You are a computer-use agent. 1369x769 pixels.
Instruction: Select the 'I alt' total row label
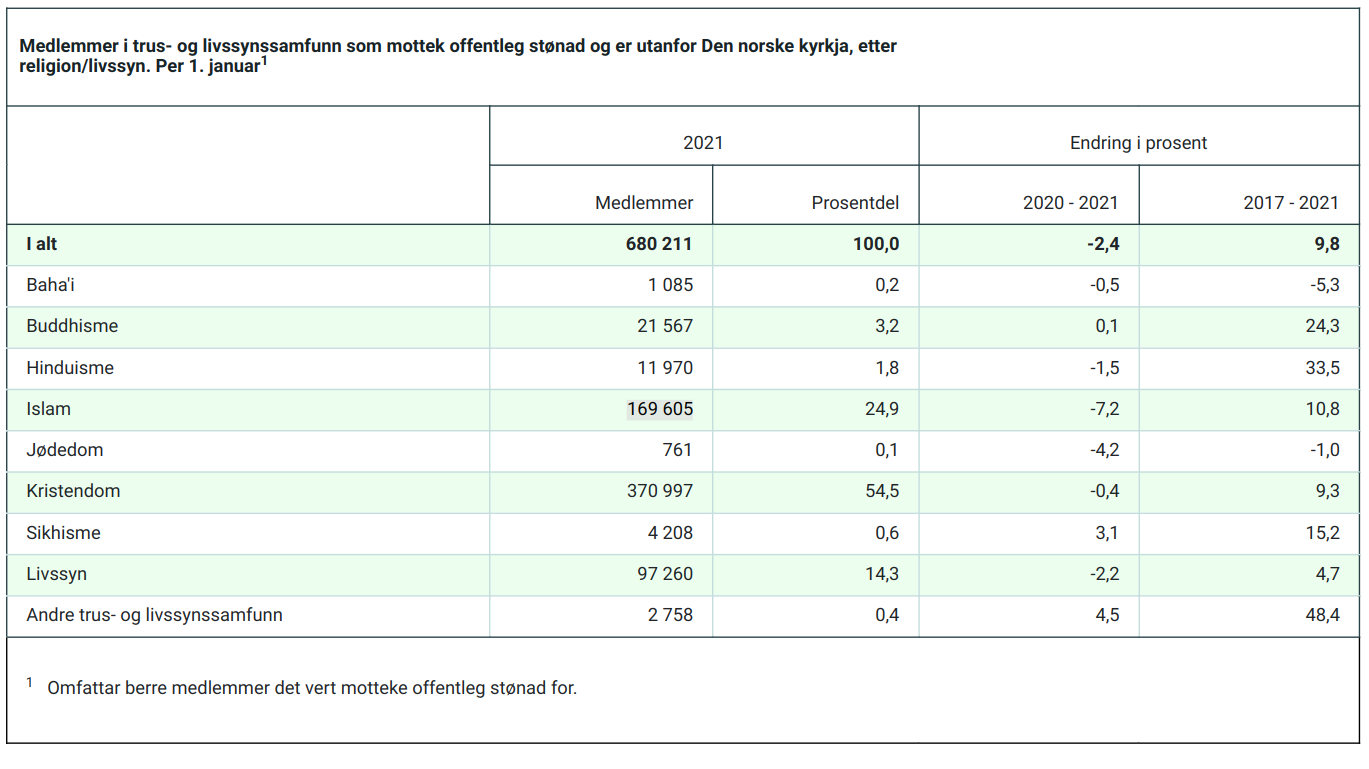[42, 244]
